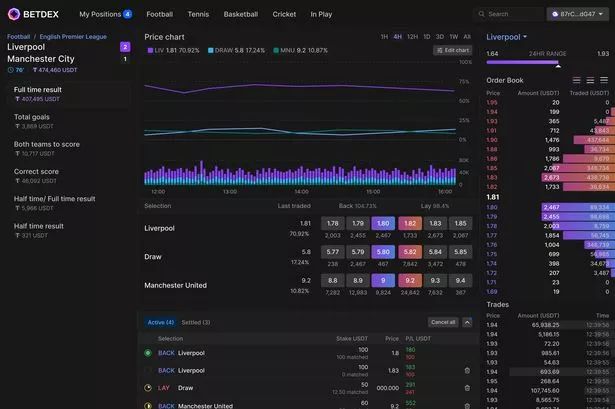Select the Total goals market

tap(69, 121)
